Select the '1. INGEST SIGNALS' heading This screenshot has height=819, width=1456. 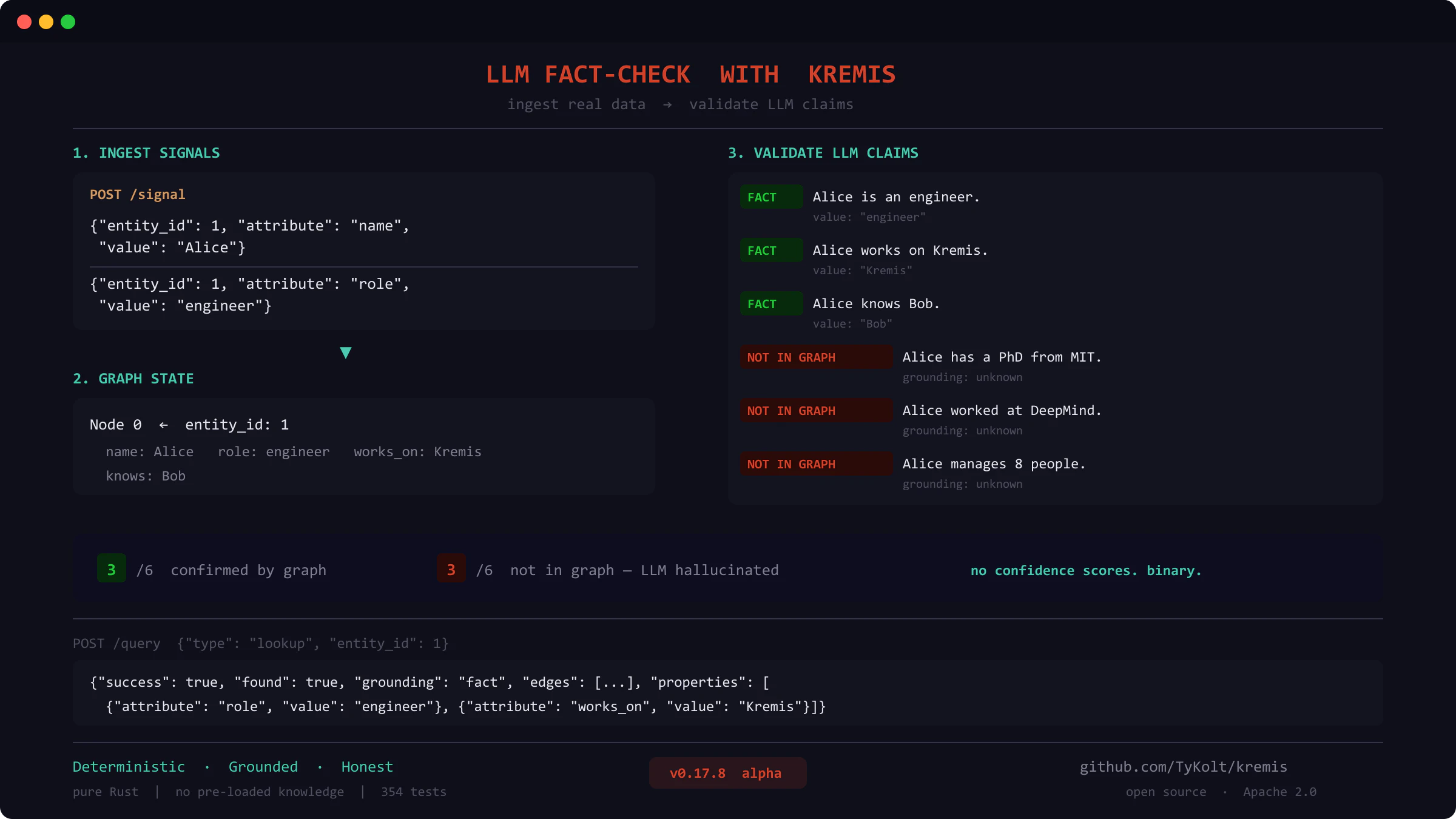[146, 153]
